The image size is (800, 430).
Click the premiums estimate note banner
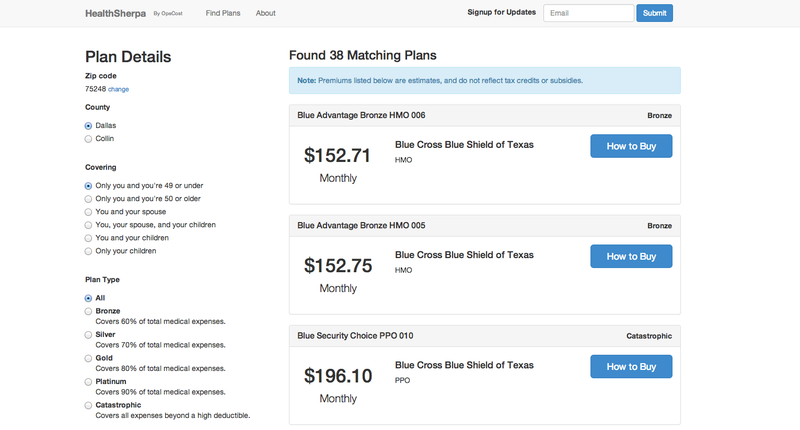[485, 81]
